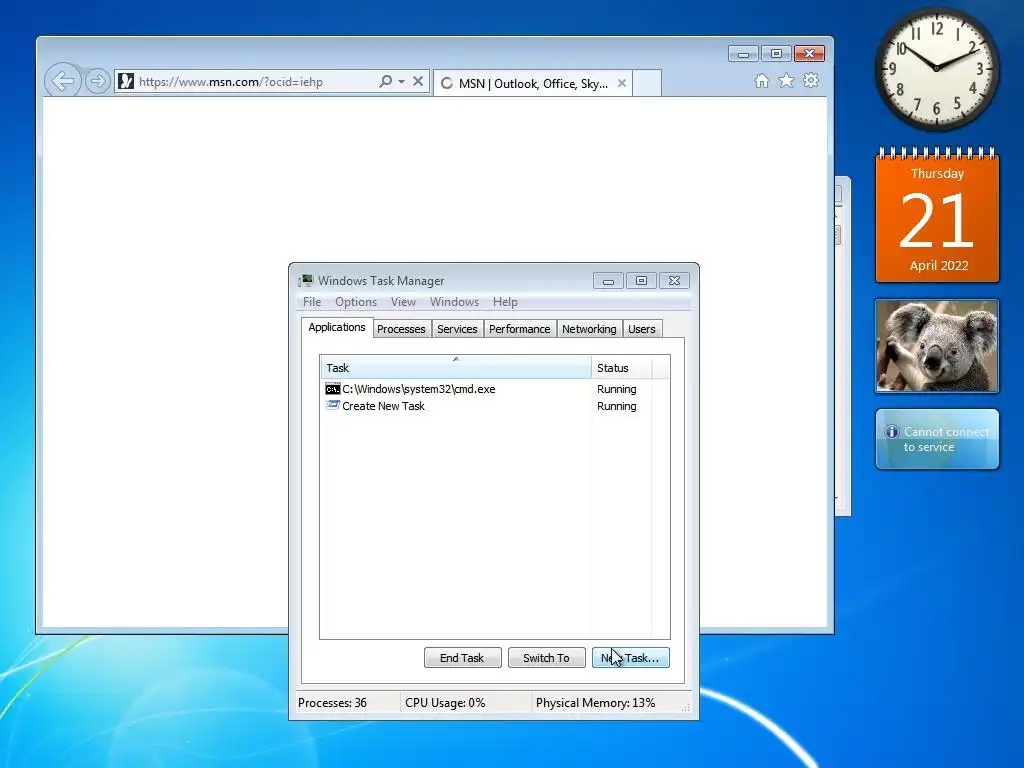Click Physical Memory: 13% in status bar

[596, 703]
